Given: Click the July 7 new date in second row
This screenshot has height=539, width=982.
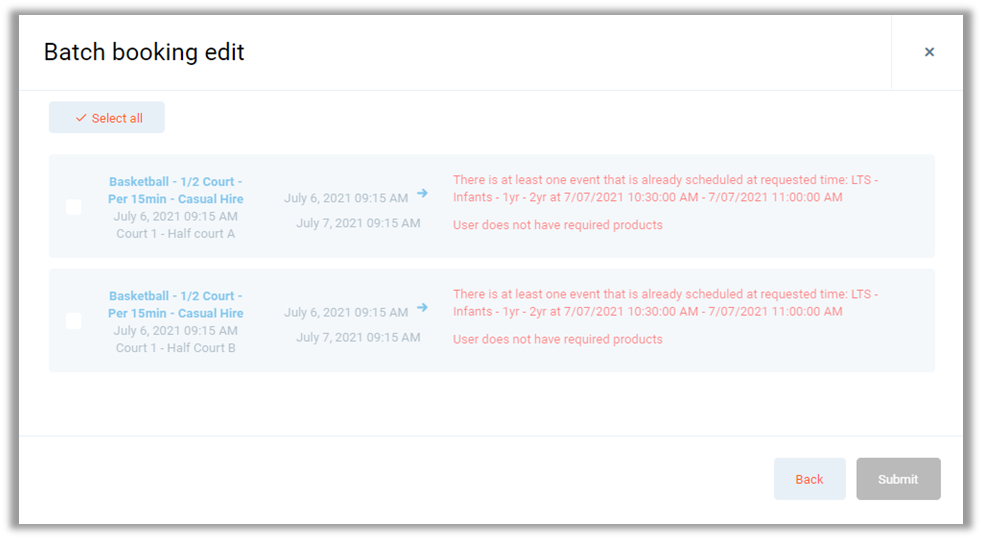Looking at the screenshot, I should click(x=358, y=337).
